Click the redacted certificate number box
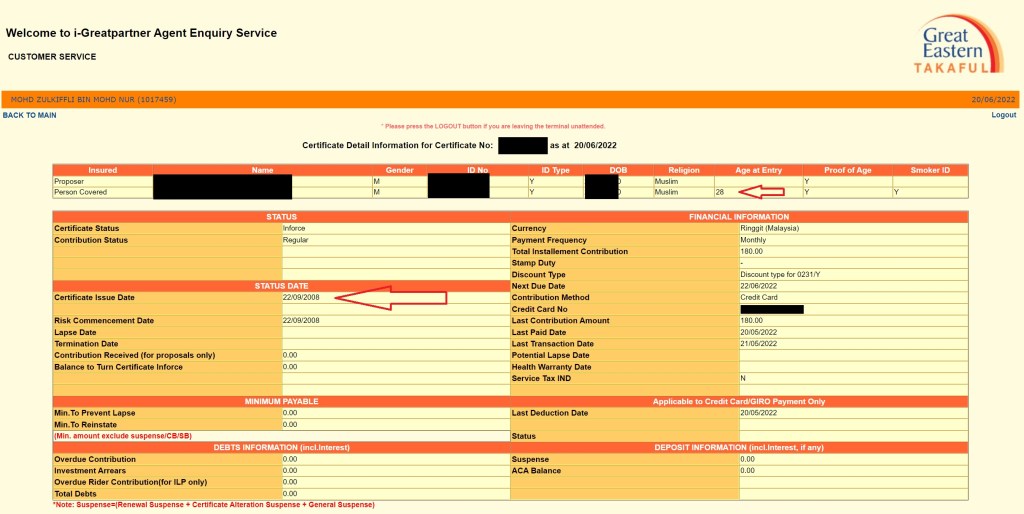Image resolution: width=1024 pixels, height=514 pixels. point(522,146)
